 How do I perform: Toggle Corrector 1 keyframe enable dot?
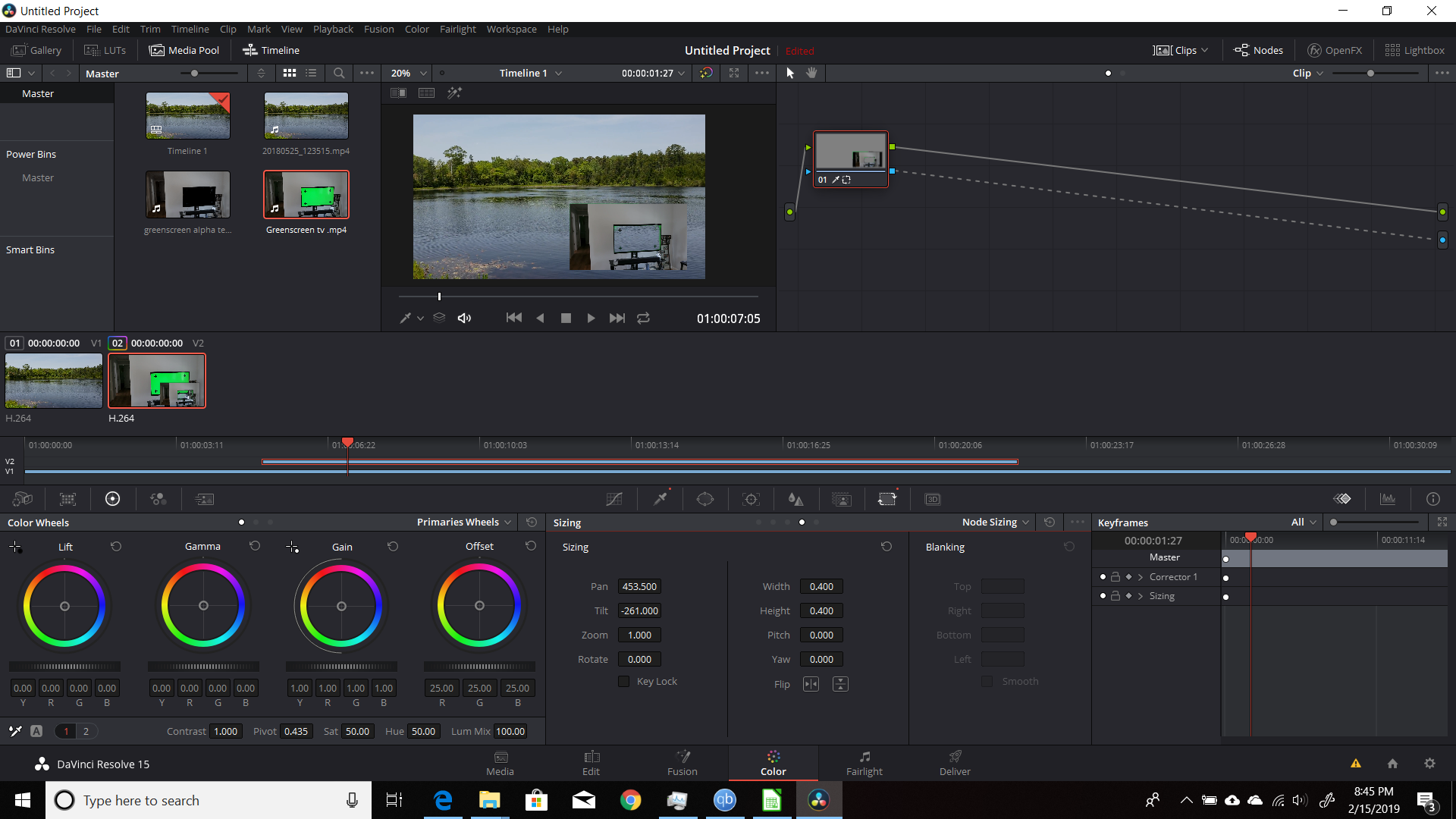coord(1103,577)
